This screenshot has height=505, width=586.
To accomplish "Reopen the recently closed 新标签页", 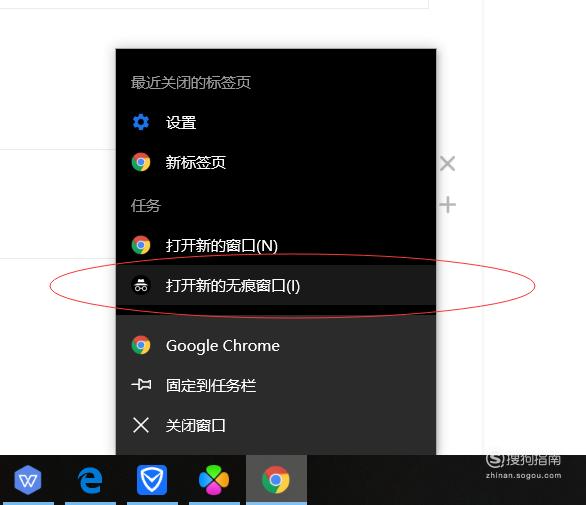I will pyautogui.click(x=276, y=162).
